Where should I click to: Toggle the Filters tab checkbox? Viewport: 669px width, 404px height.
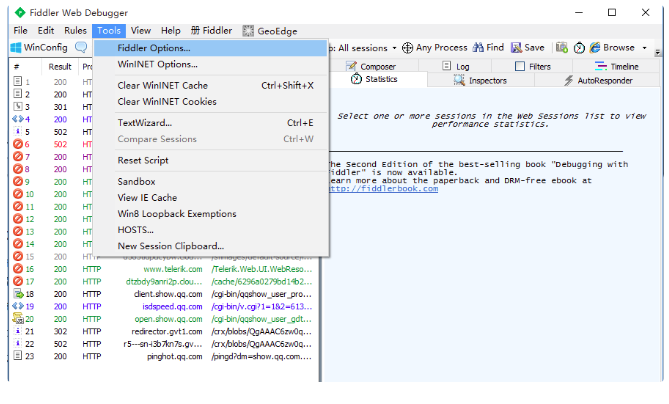(520, 66)
